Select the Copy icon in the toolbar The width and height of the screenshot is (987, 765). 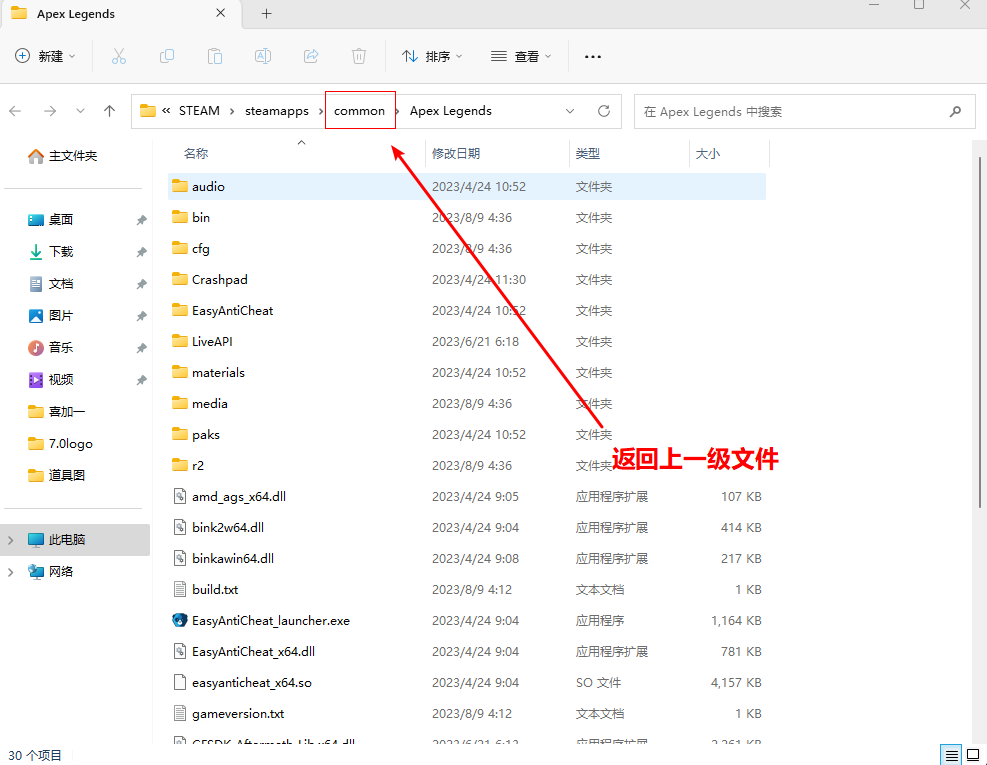click(166, 56)
